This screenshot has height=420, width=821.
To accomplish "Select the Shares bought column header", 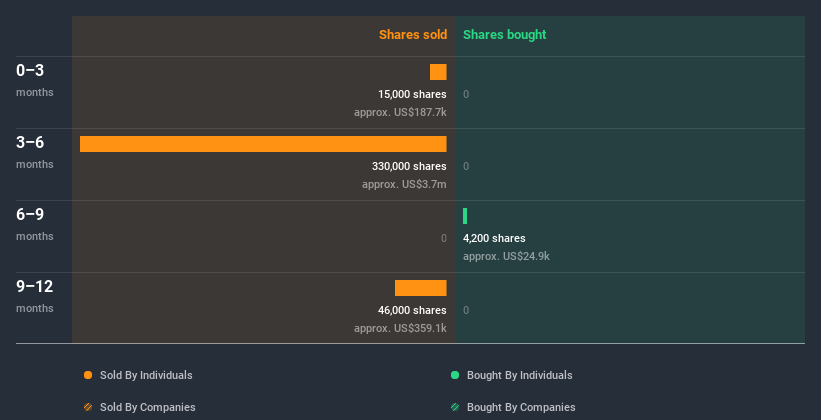I will (504, 35).
